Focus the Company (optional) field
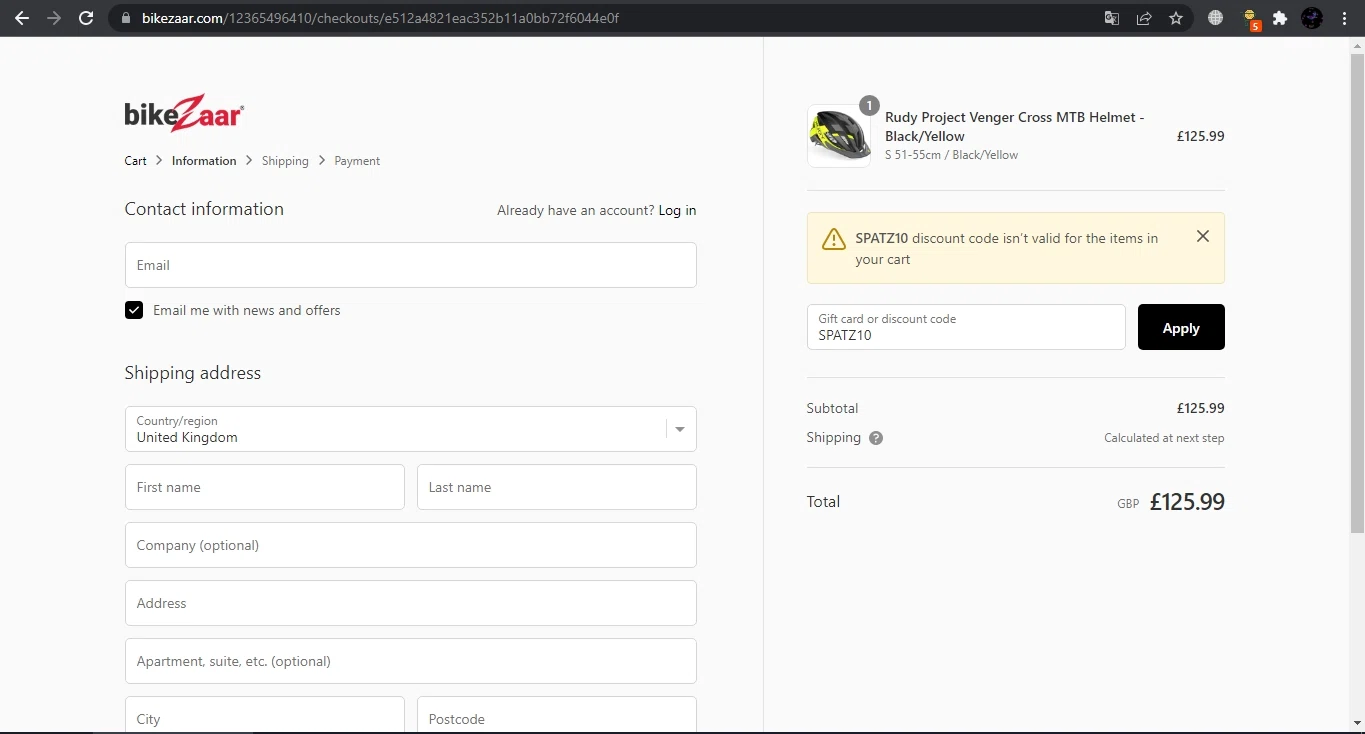1365x734 pixels. point(410,545)
